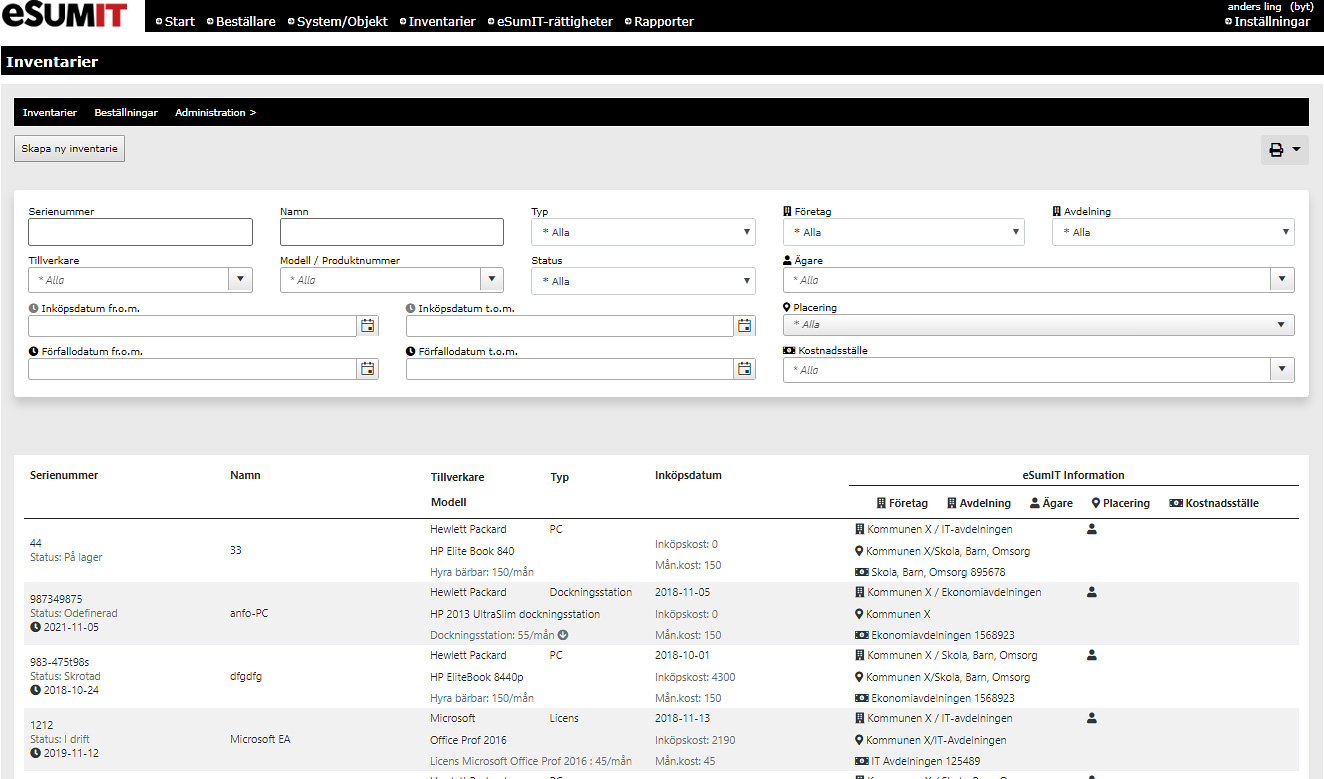Click the Förfallodatum t.o.m. date field
This screenshot has height=779, width=1324.
tap(570, 369)
